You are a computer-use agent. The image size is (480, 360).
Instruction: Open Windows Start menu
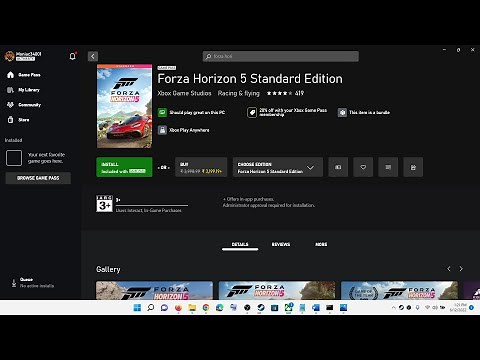click(137, 308)
